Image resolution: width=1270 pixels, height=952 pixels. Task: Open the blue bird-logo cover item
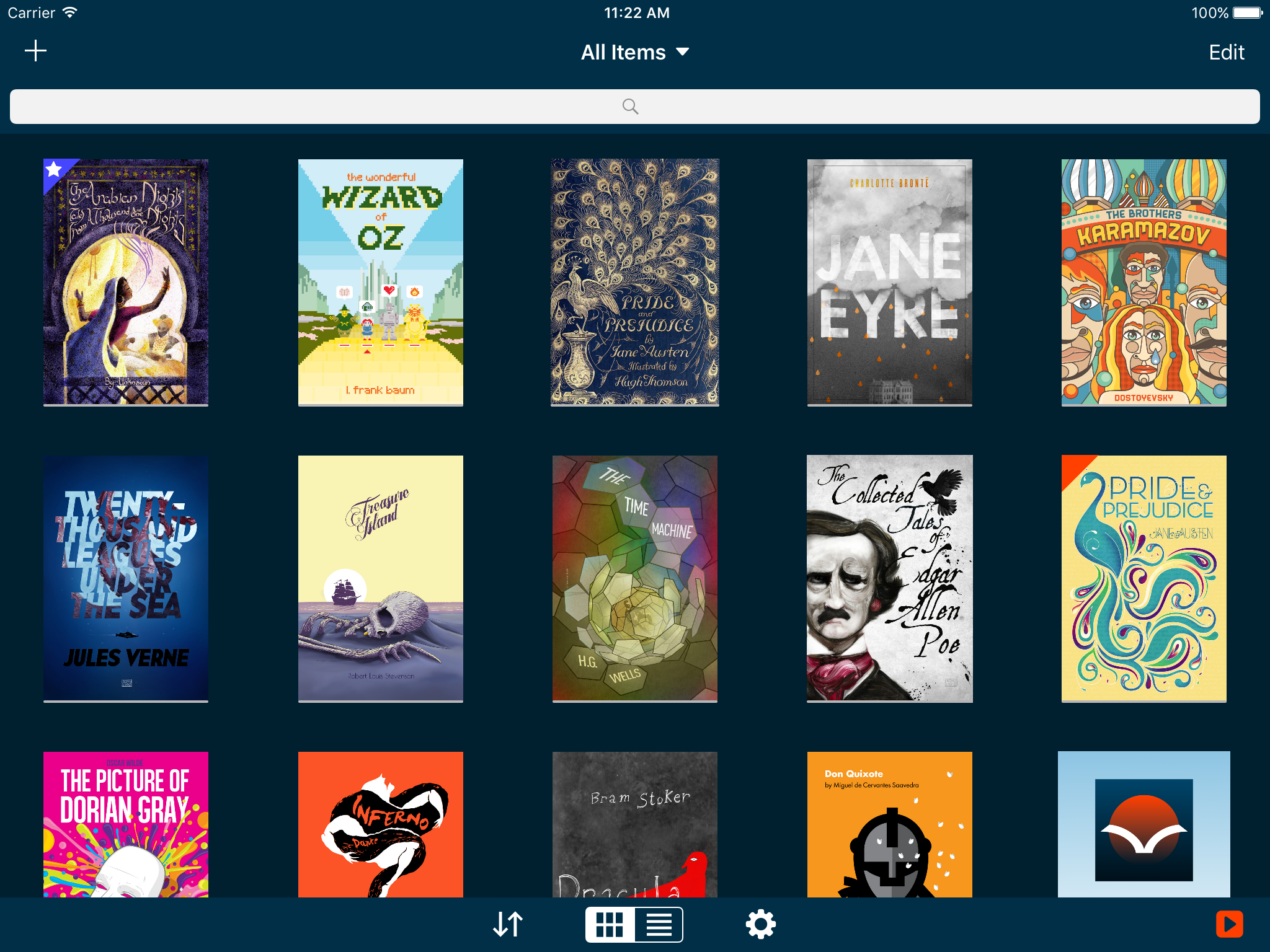[x=1144, y=824]
